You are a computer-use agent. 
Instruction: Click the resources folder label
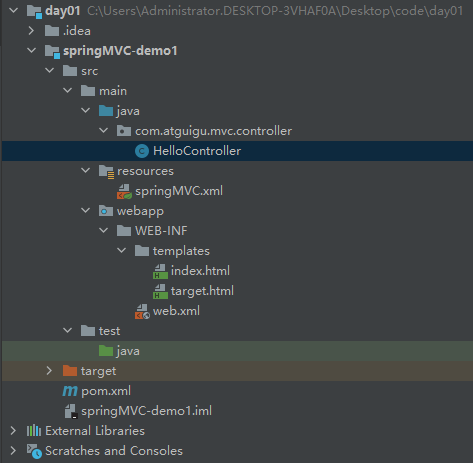pos(145,171)
